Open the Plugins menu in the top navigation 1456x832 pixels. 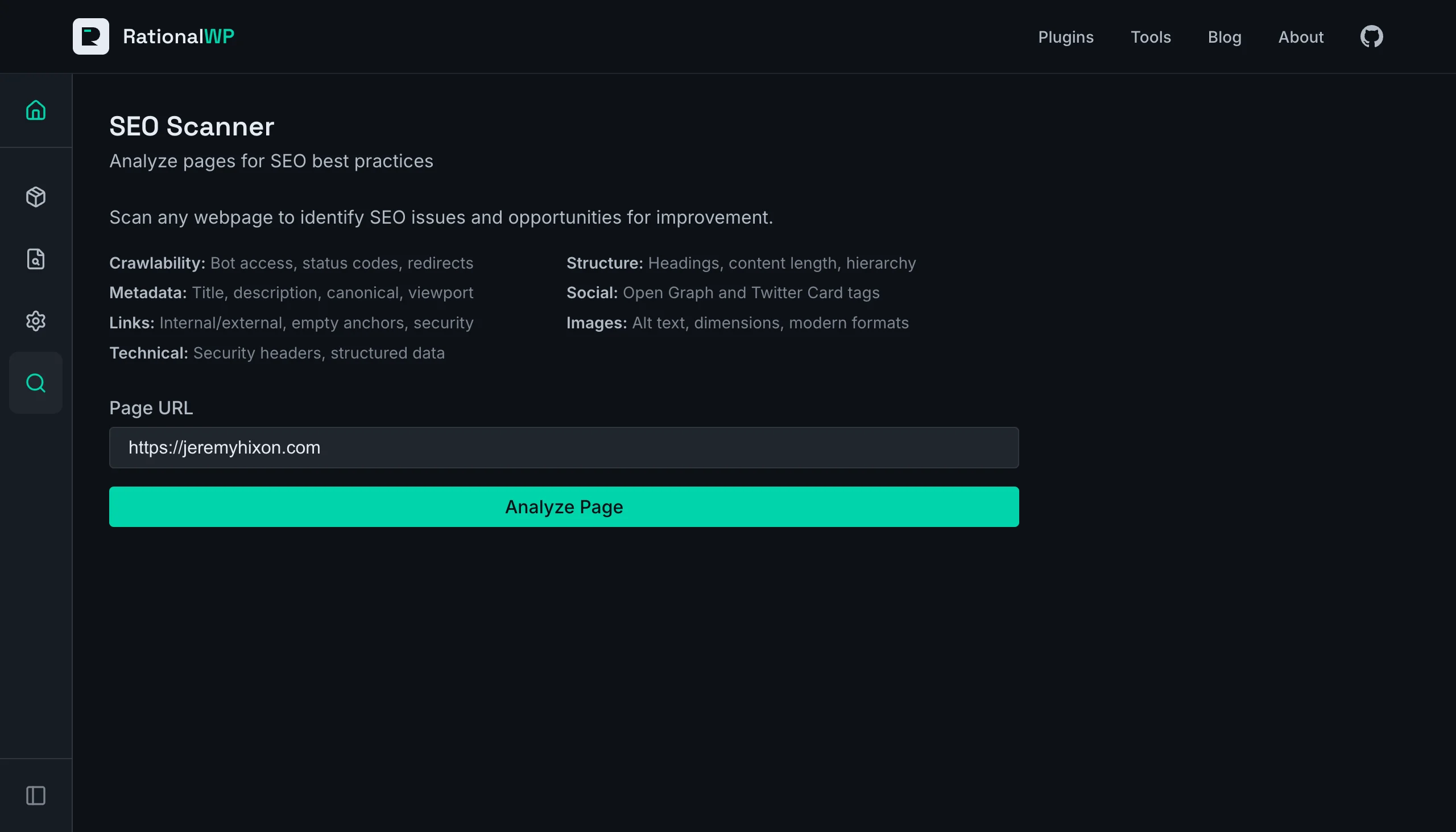1065,36
